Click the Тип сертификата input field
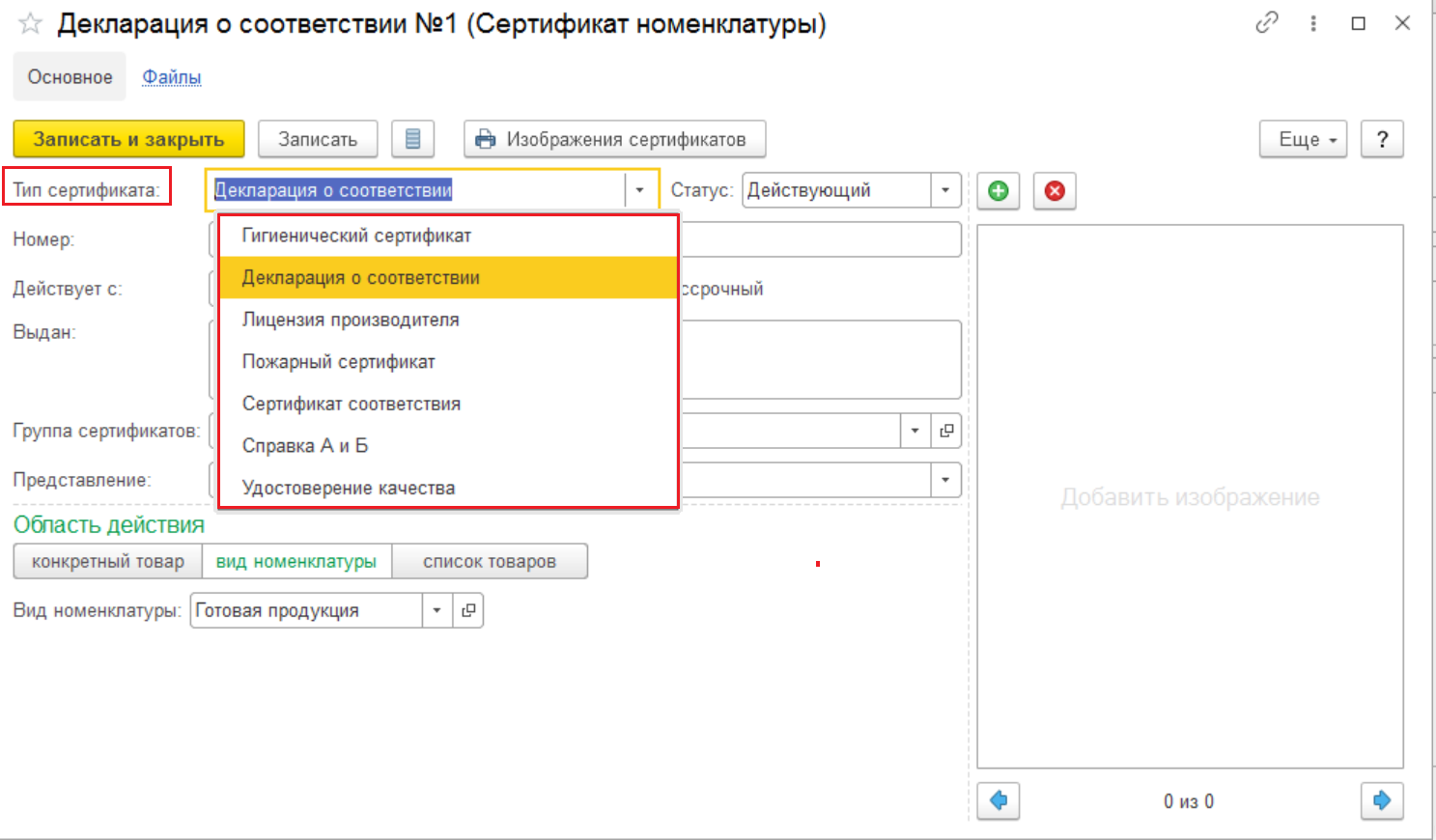The width and height of the screenshot is (1436, 840). click(417, 190)
